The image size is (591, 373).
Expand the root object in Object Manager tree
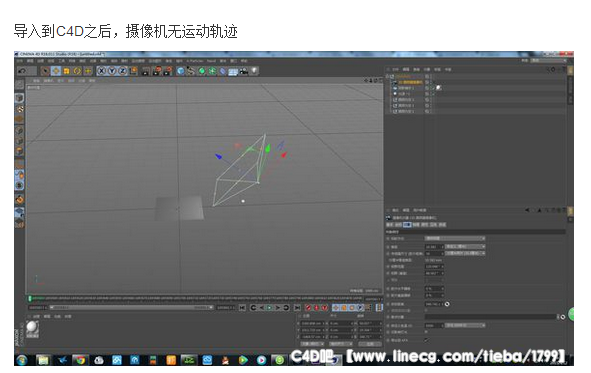point(388,76)
